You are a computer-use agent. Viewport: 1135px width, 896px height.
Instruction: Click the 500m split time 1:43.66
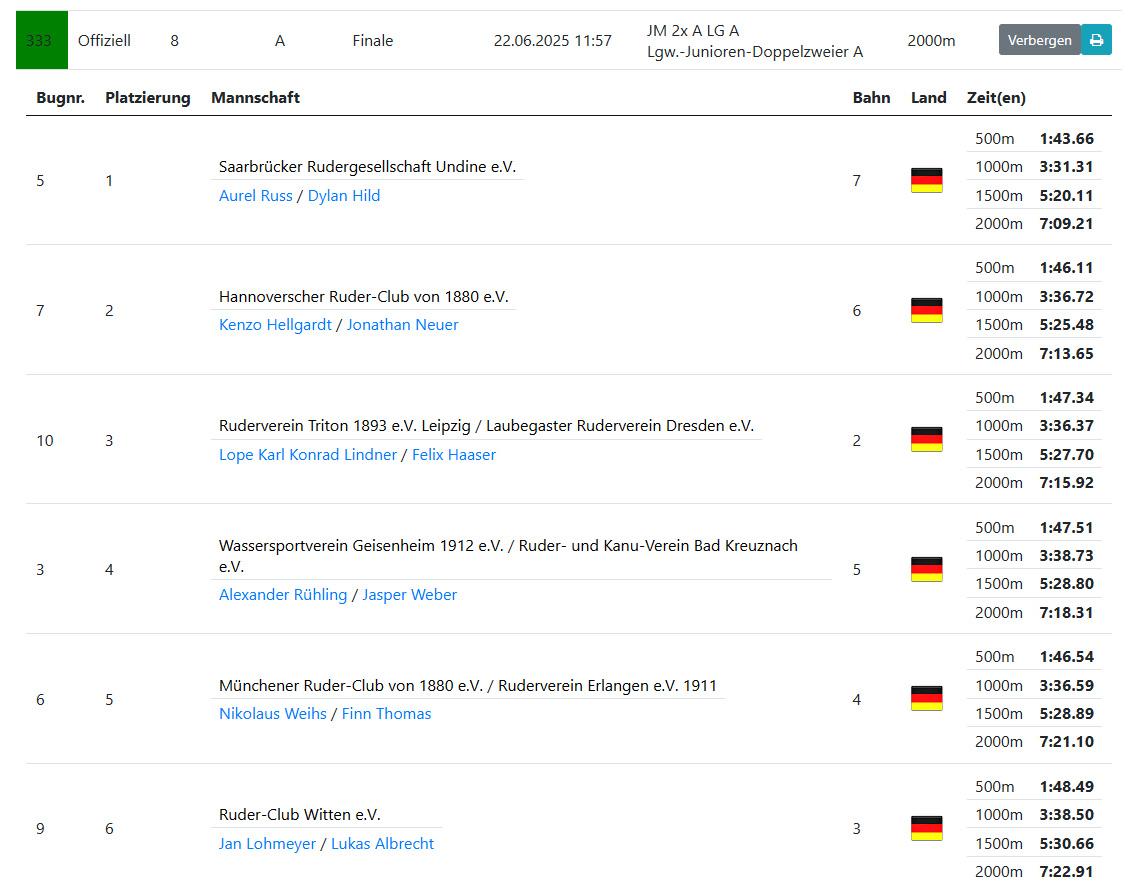coord(1066,138)
